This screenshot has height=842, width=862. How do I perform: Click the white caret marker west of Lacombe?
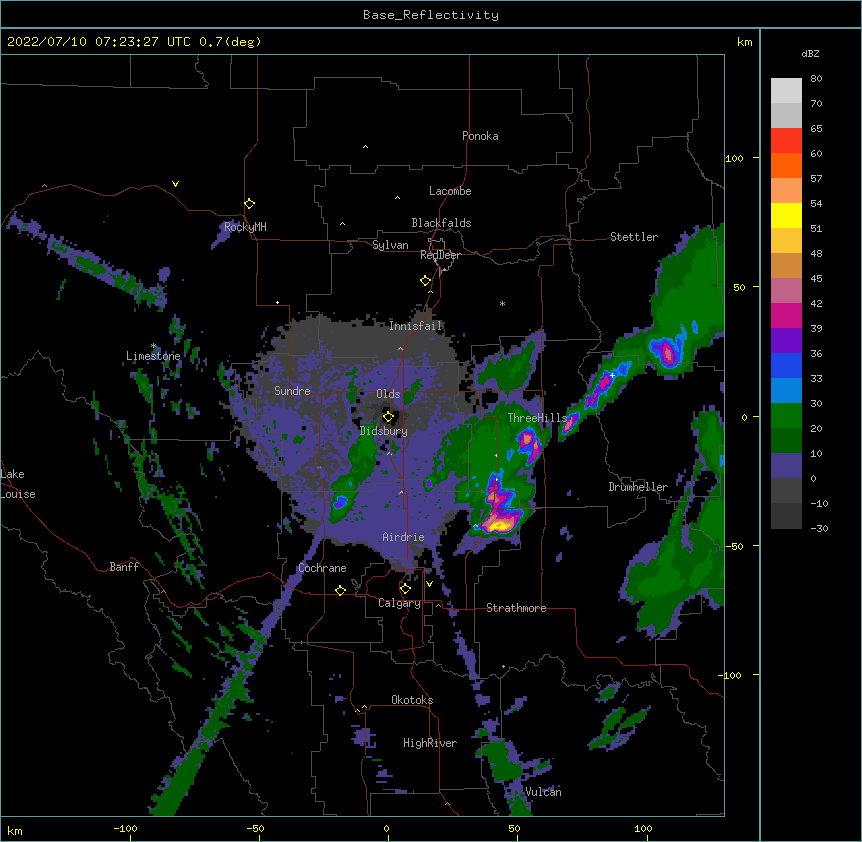[397, 197]
